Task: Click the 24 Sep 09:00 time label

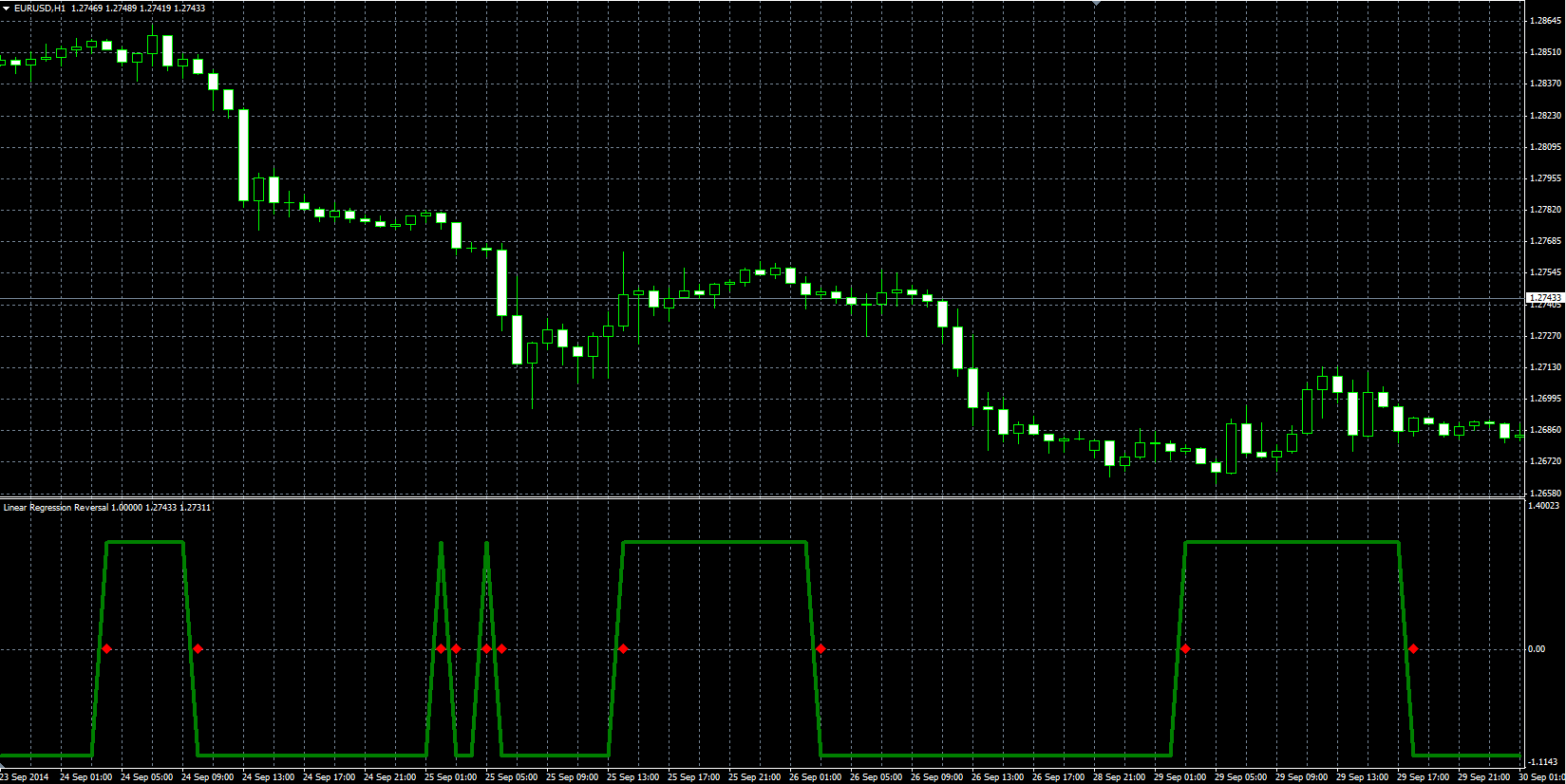Action: click(207, 777)
